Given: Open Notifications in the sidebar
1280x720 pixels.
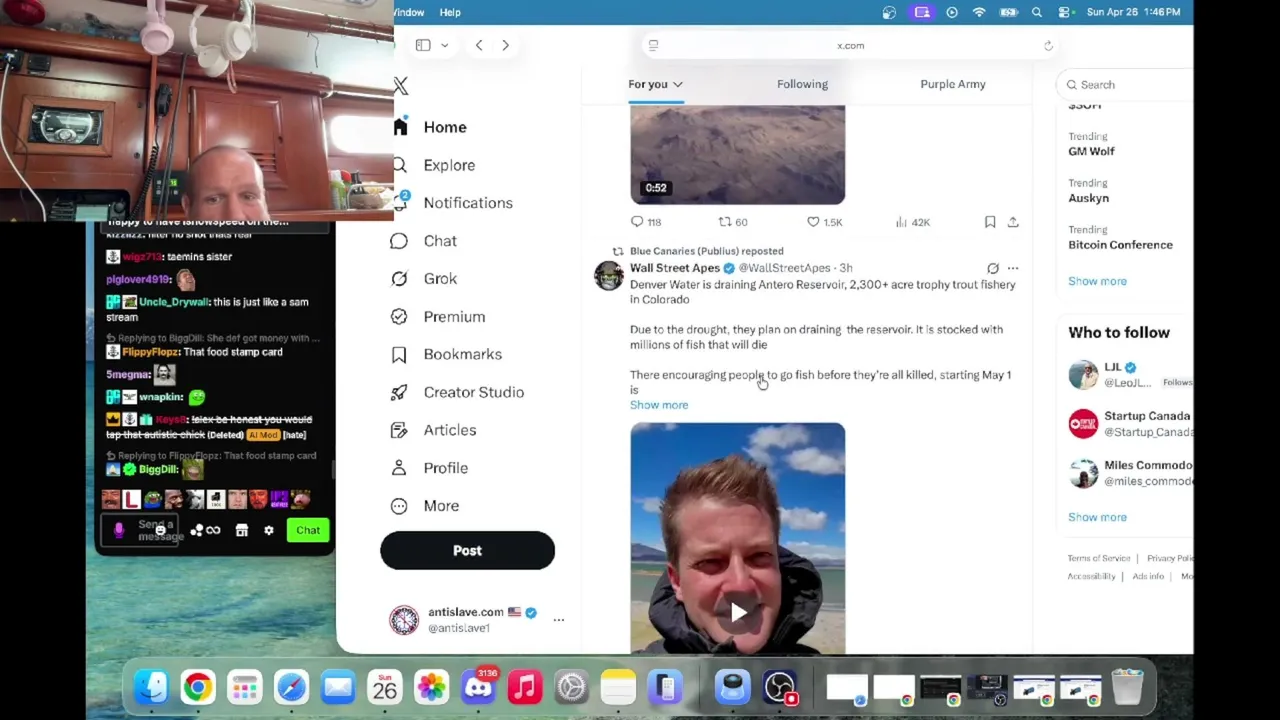Looking at the screenshot, I should 467,203.
